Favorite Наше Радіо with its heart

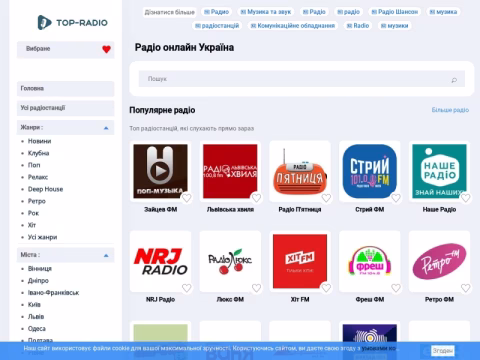pyautogui.click(x=466, y=198)
